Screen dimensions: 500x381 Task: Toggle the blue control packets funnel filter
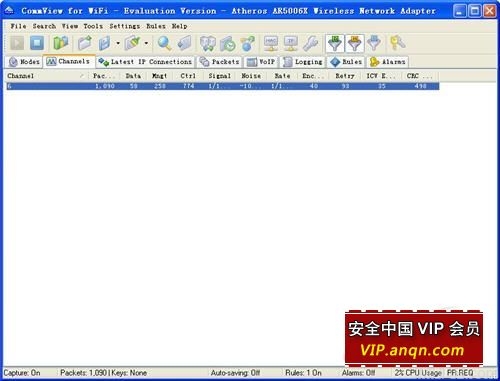click(374, 43)
